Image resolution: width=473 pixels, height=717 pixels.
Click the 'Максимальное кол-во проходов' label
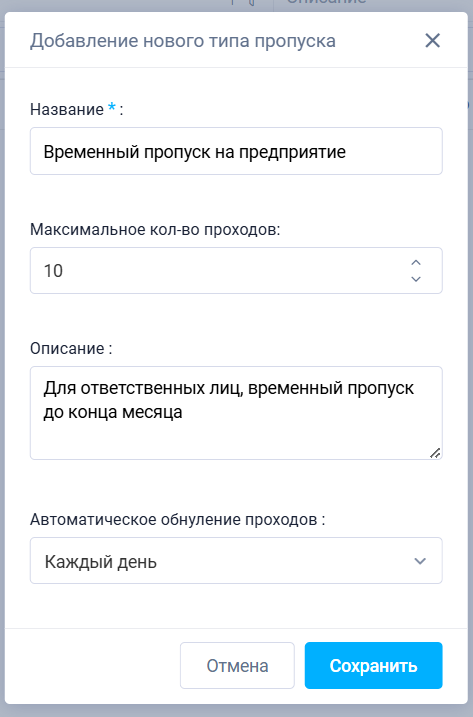[155, 229]
